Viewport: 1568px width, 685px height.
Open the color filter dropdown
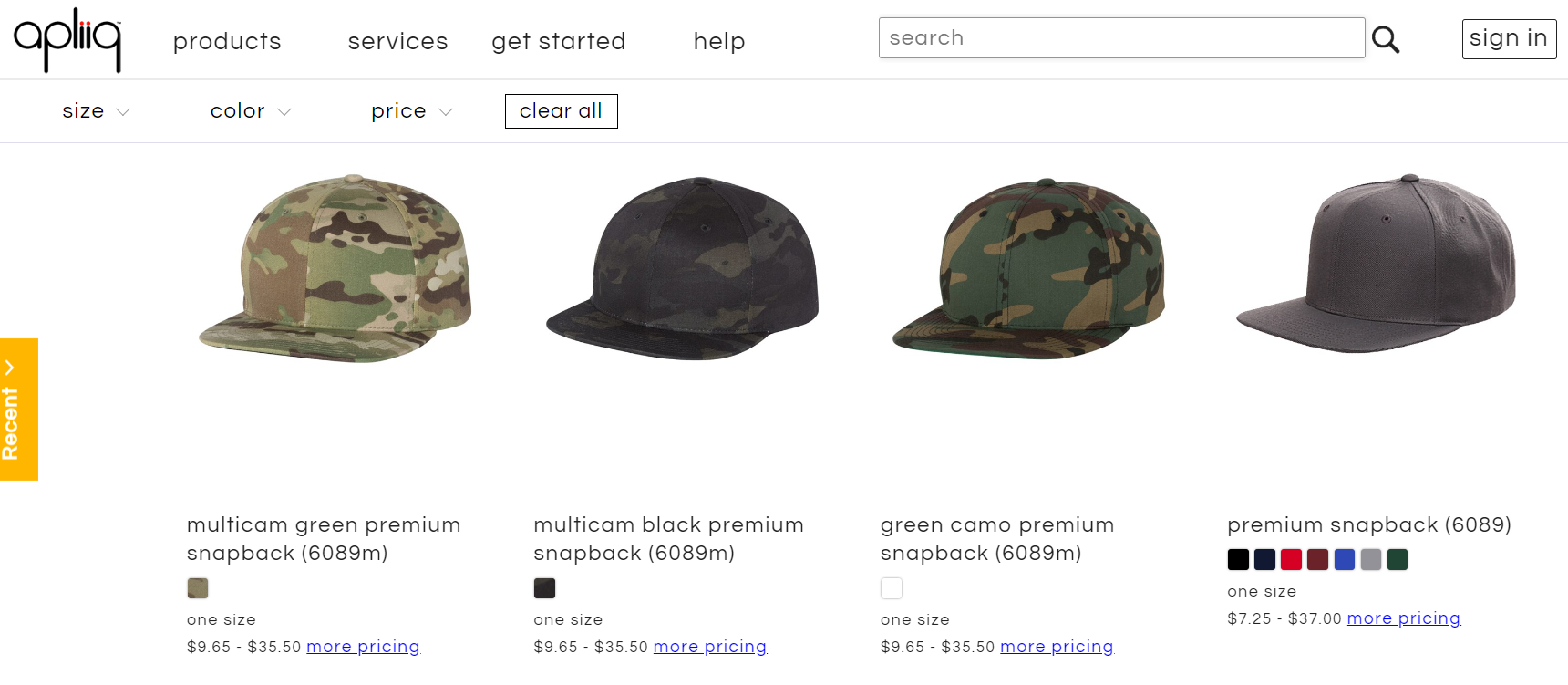click(249, 110)
